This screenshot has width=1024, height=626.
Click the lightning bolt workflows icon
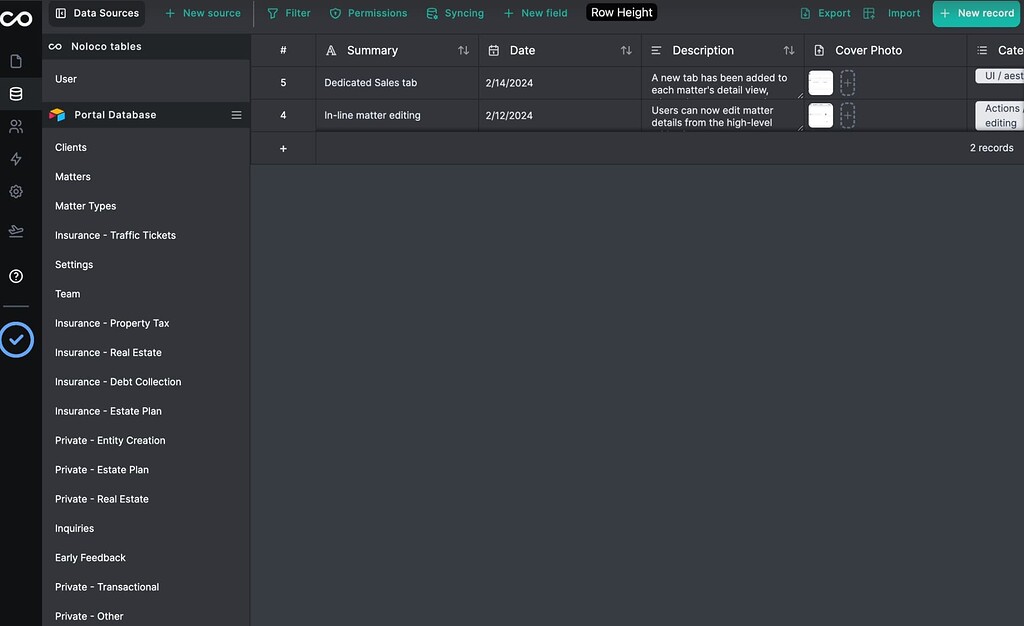pos(17,160)
